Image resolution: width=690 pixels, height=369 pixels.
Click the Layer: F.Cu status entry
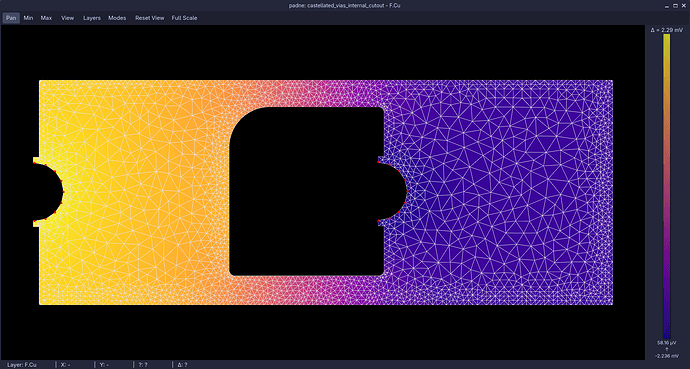point(22,365)
